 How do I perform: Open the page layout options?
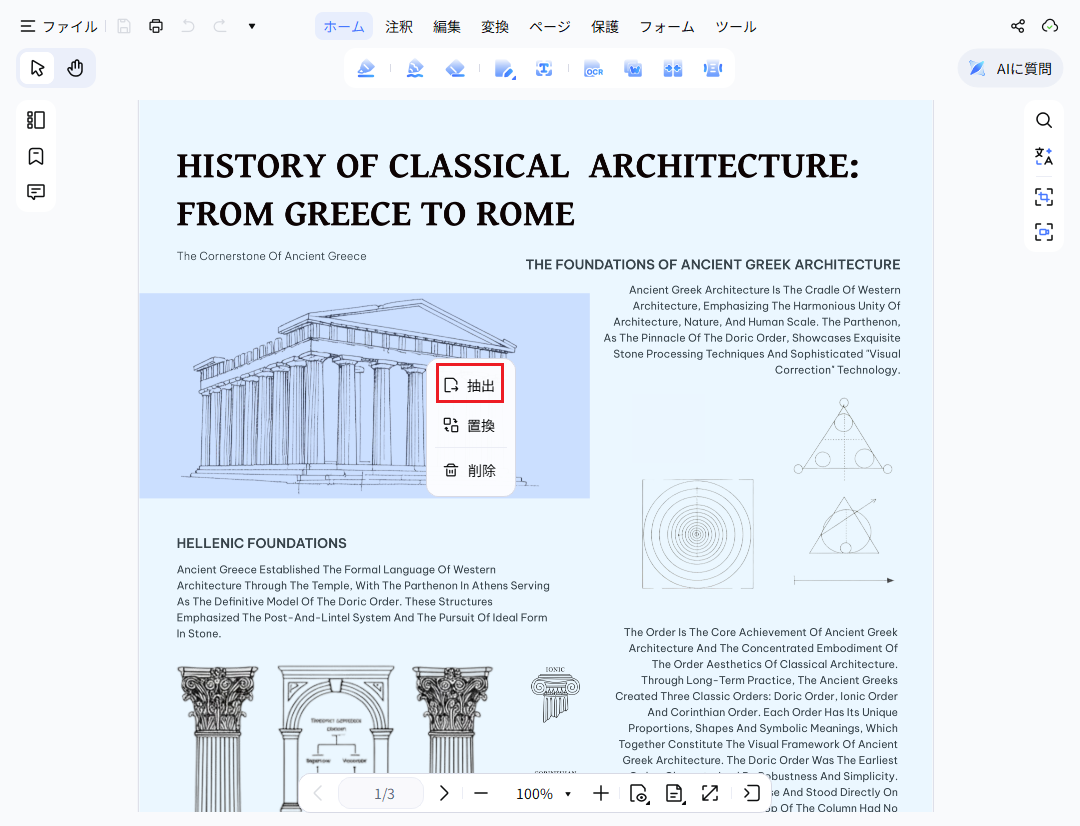pyautogui.click(x=674, y=794)
